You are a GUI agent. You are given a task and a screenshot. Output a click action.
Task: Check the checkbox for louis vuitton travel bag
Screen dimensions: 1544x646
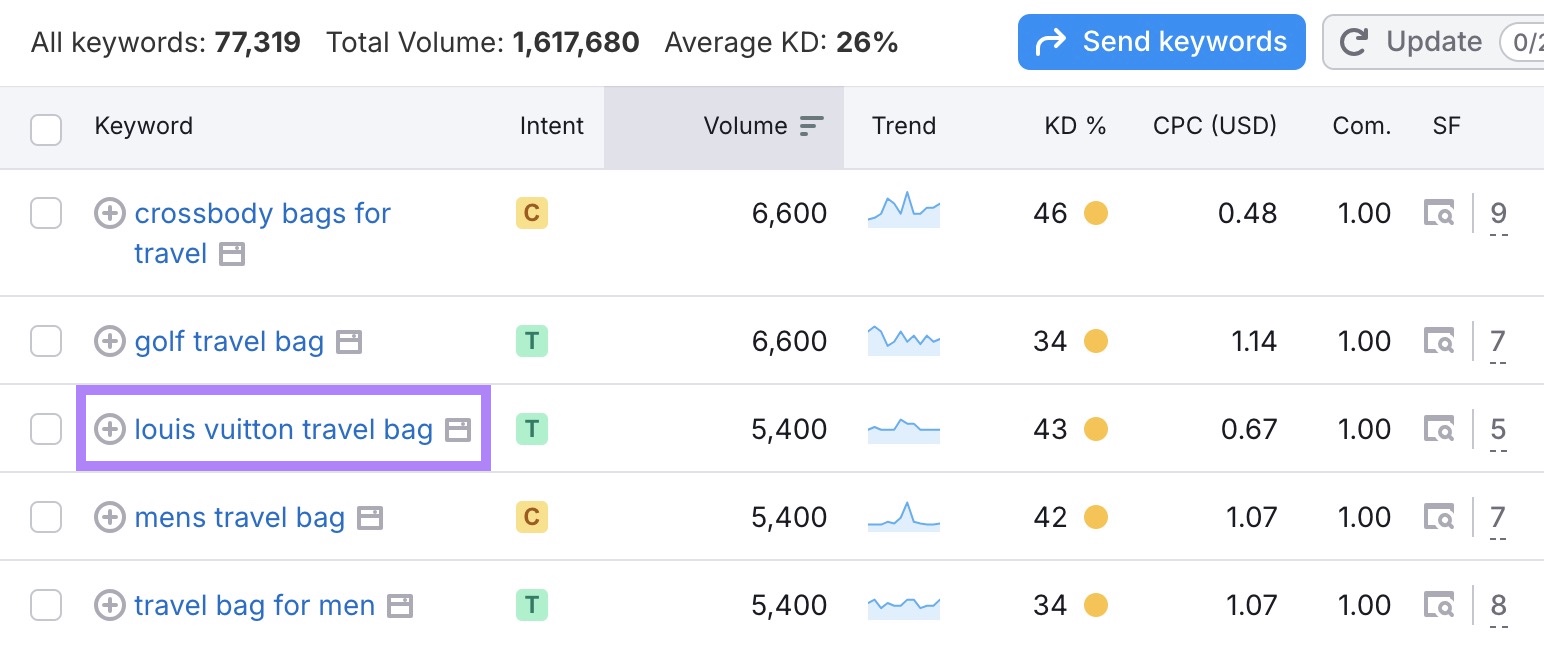(46, 428)
